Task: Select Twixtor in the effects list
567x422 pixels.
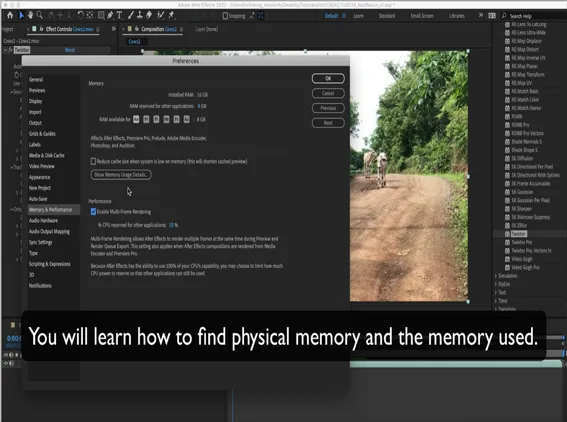Action: pyautogui.click(x=519, y=234)
